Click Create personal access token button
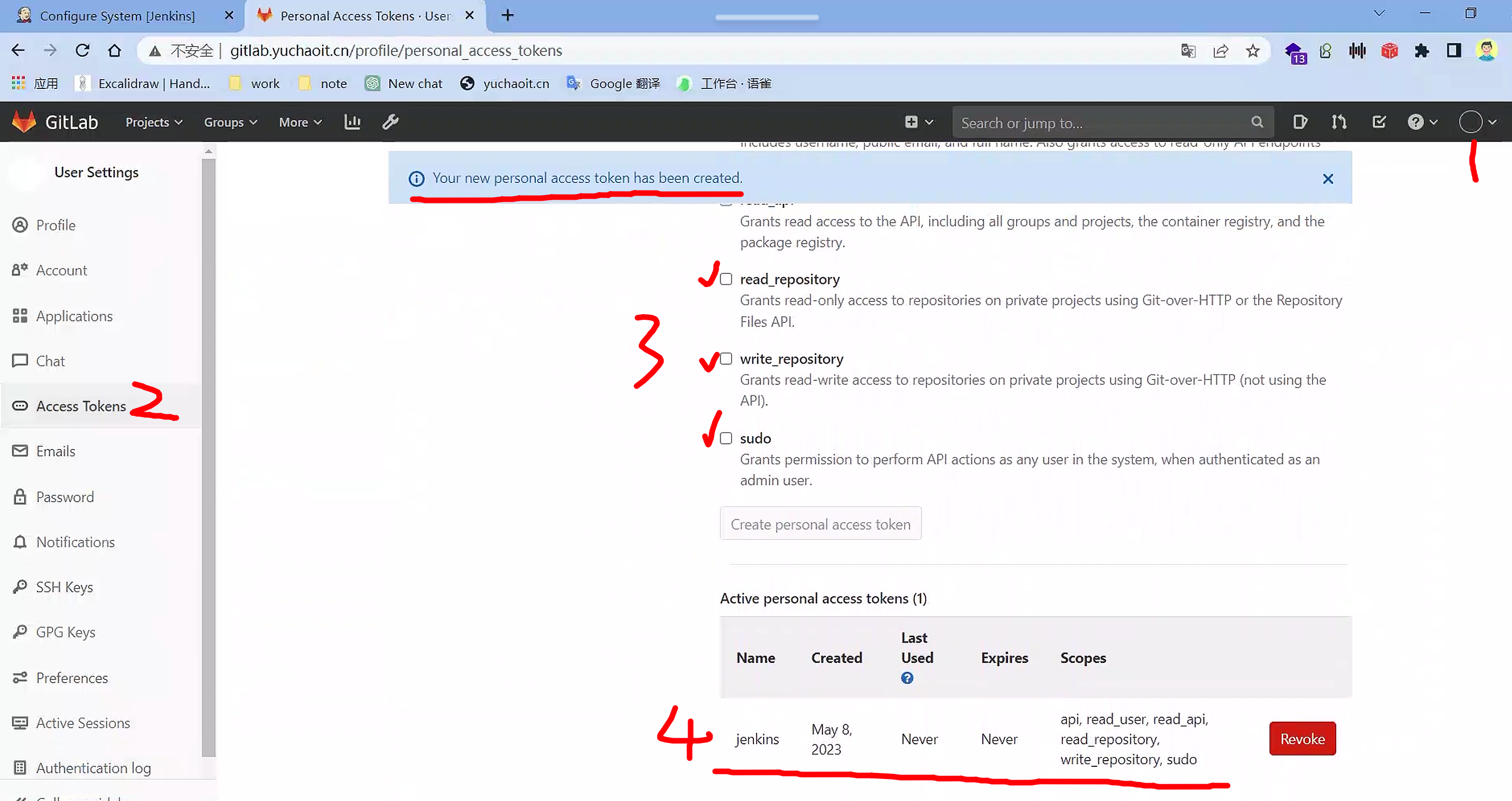The width and height of the screenshot is (1512, 801). tap(820, 524)
